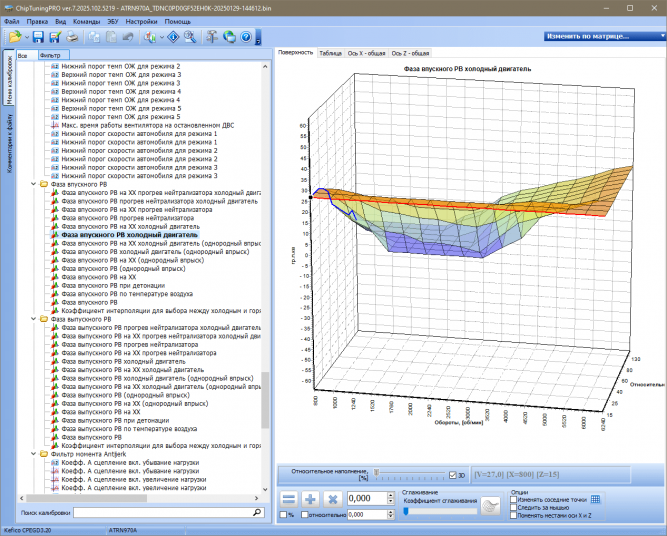Image resolution: width=667 pixels, height=536 pixels.
Task: Collapse the Фаза выпускного РВ folder
Action: (x=33, y=319)
